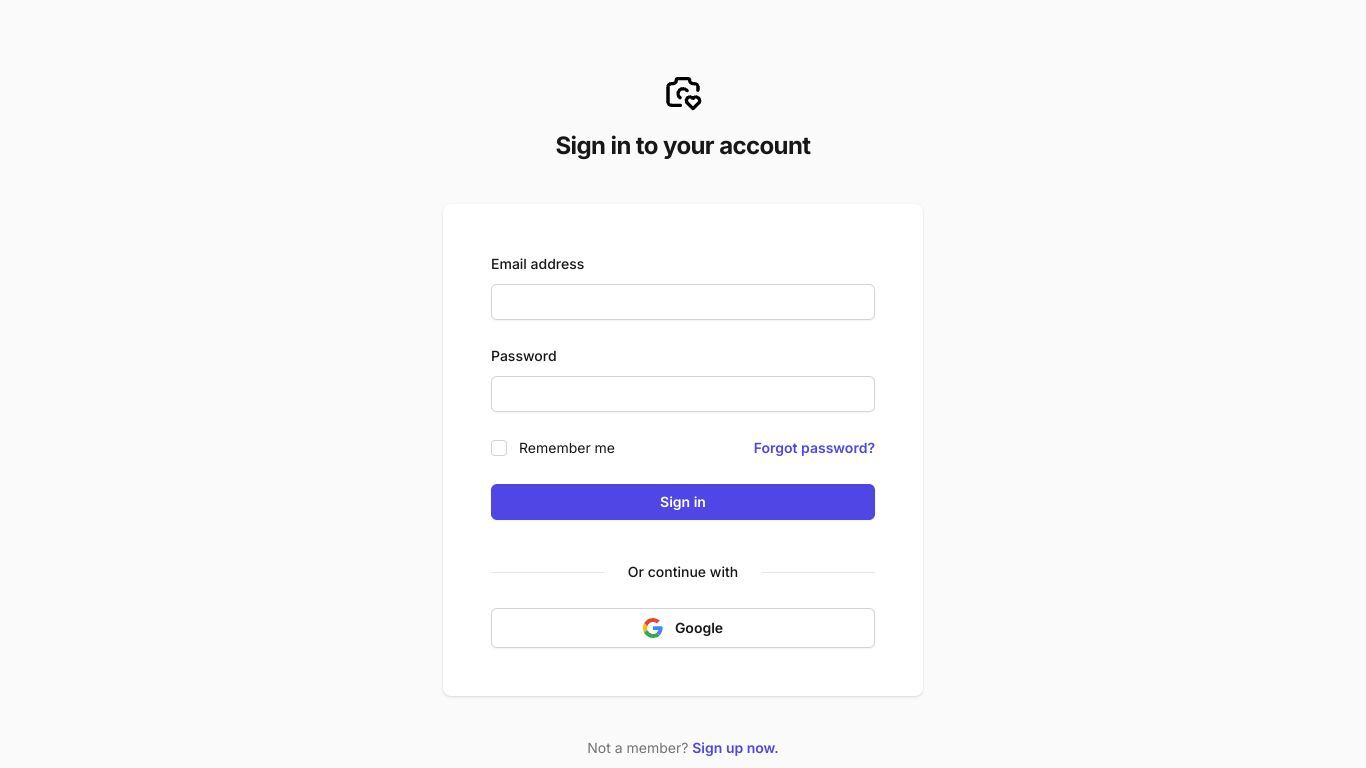
Task: Submit with the purple Sign in button
Action: [x=683, y=502]
